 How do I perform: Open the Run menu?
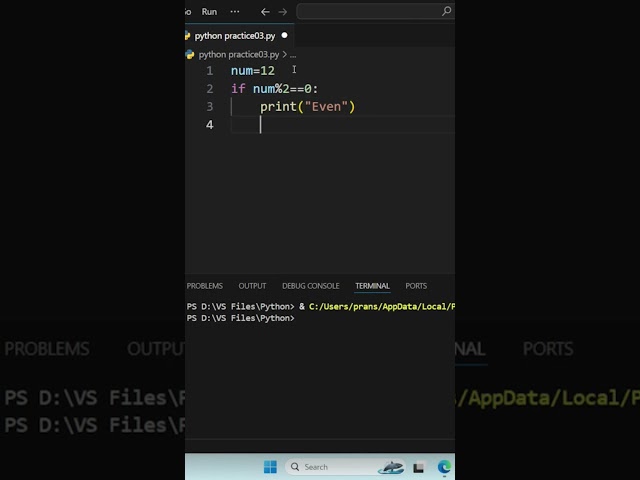click(x=209, y=12)
